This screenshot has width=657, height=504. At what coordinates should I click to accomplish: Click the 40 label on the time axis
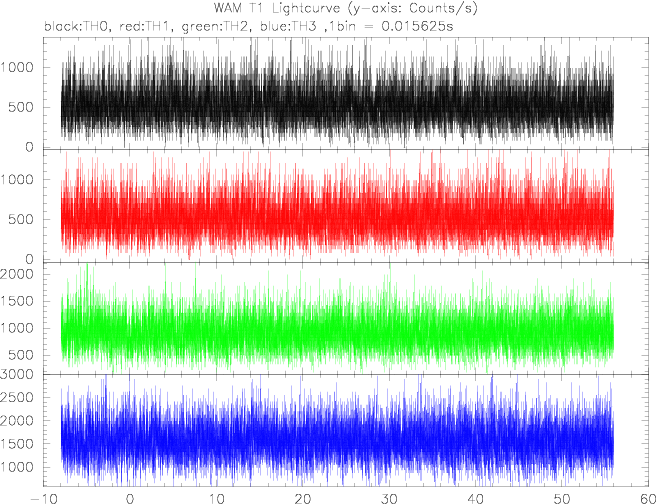tap(476, 499)
